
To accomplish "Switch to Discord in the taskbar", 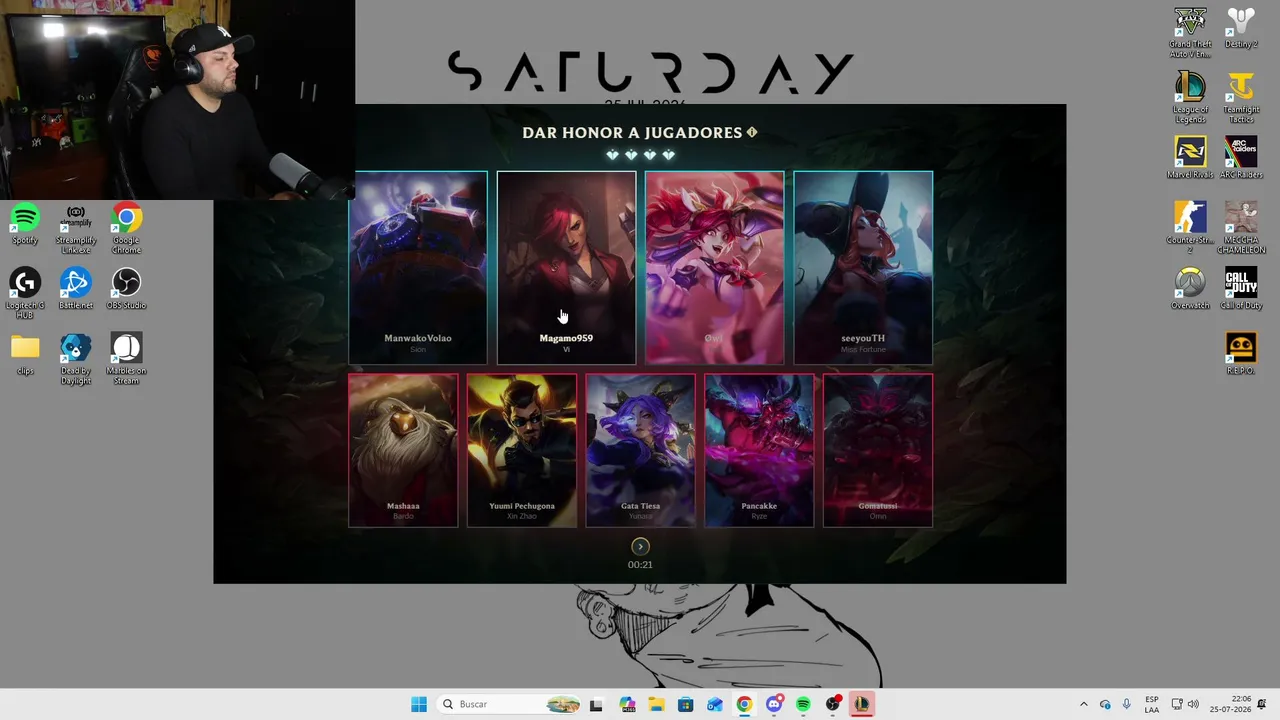I will click(x=774, y=704).
